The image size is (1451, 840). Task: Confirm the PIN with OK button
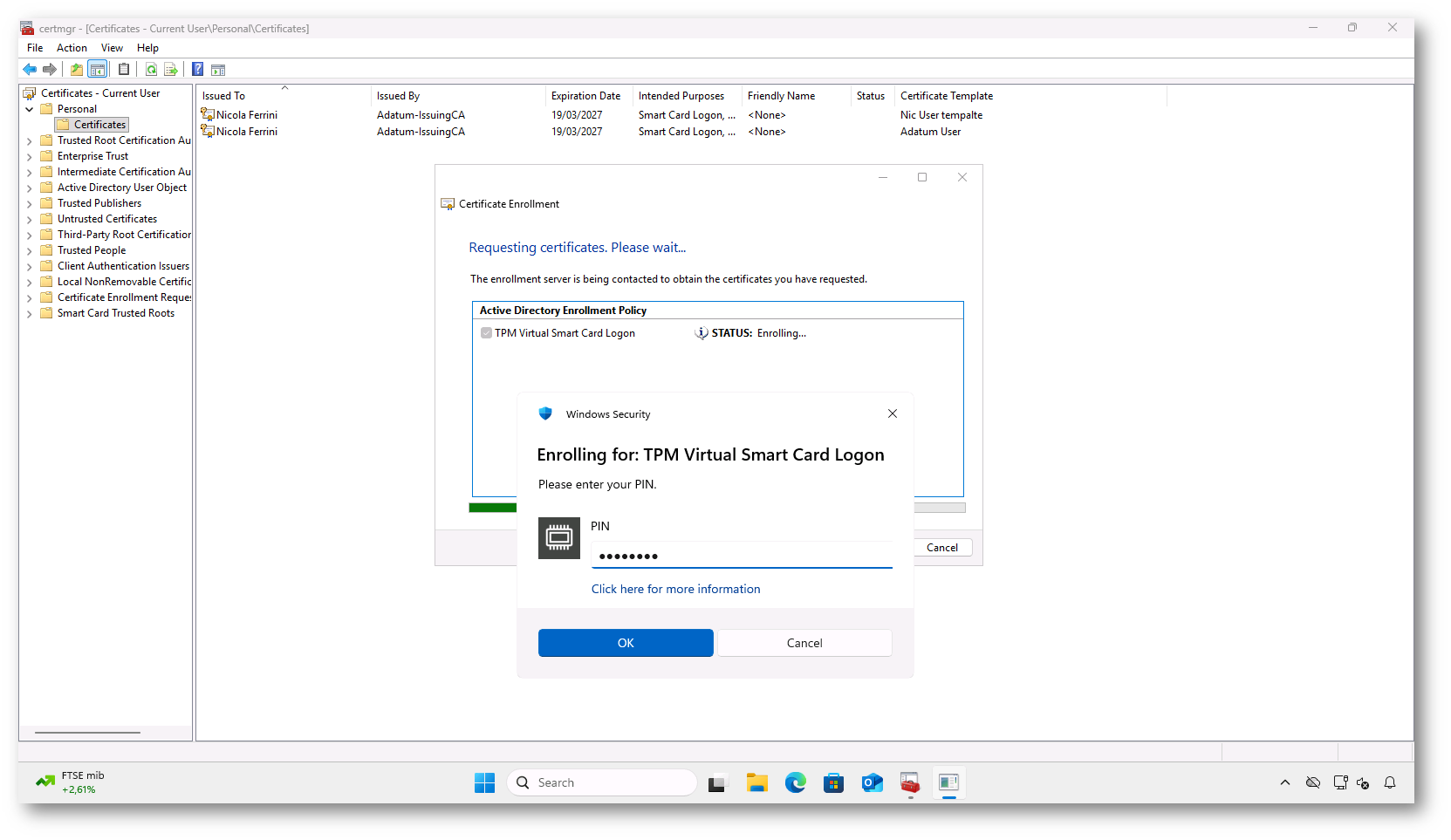pos(626,643)
